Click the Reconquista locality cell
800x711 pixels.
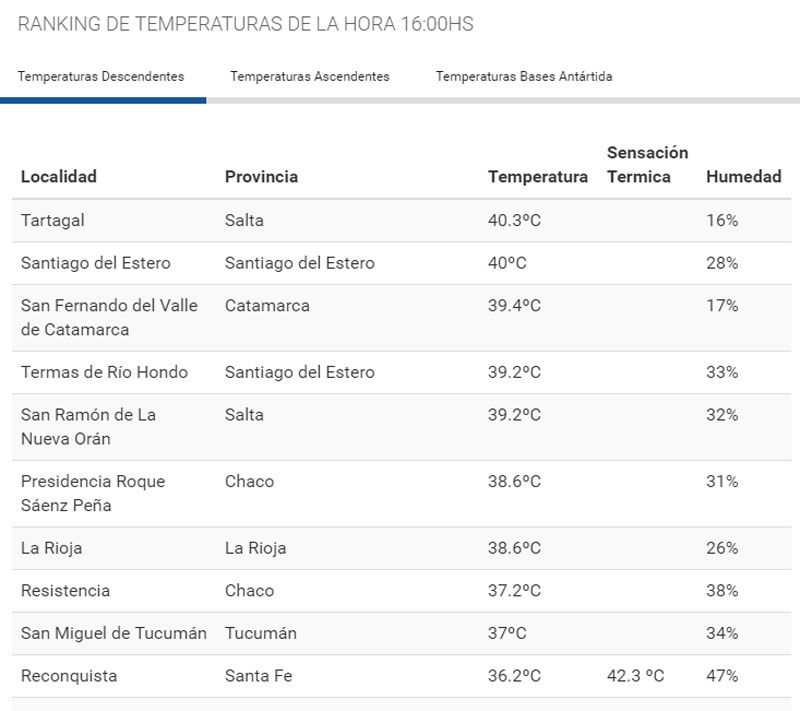[x=69, y=676]
